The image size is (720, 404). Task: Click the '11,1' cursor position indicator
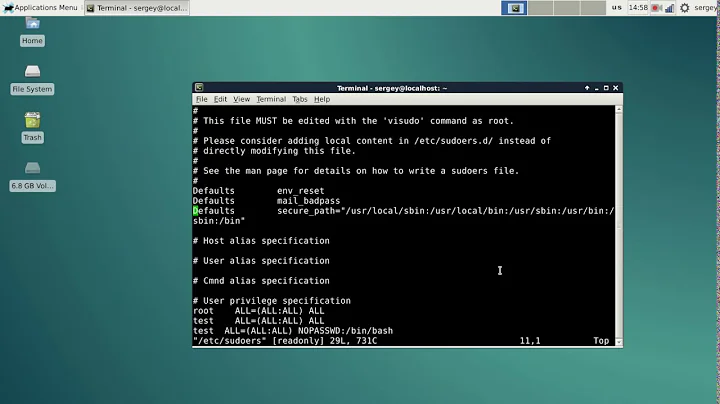[530, 341]
